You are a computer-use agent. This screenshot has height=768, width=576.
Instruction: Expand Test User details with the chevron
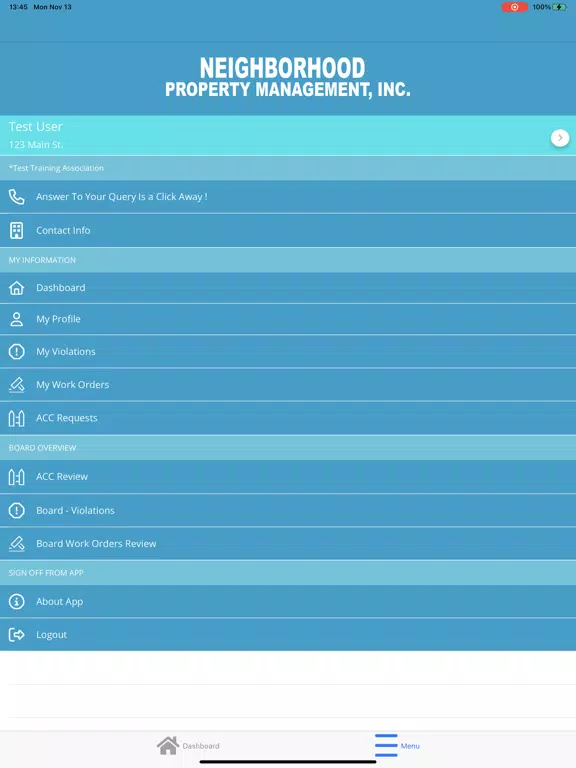[x=560, y=138]
